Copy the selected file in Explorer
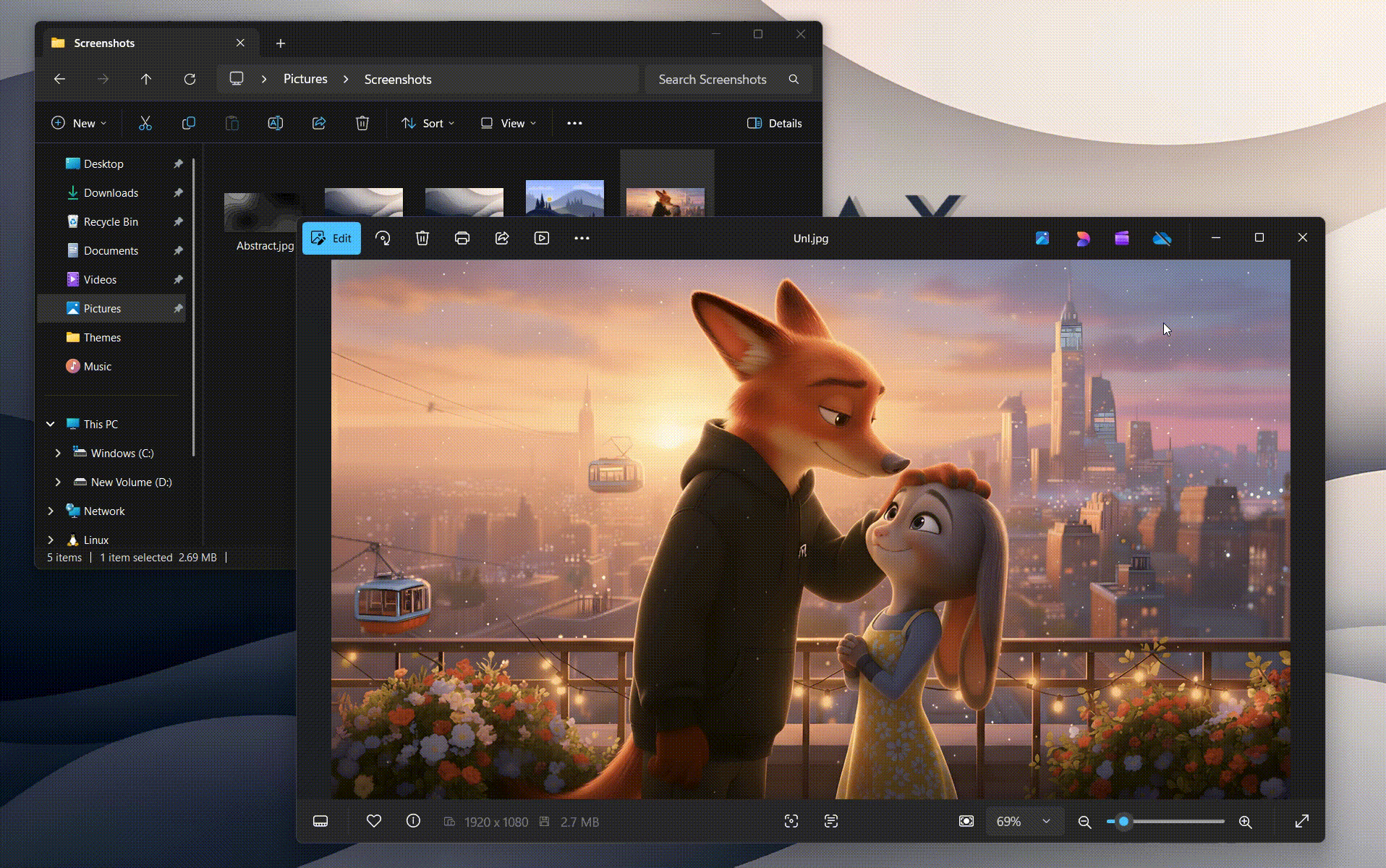Image resolution: width=1386 pixels, height=868 pixels. (x=189, y=123)
